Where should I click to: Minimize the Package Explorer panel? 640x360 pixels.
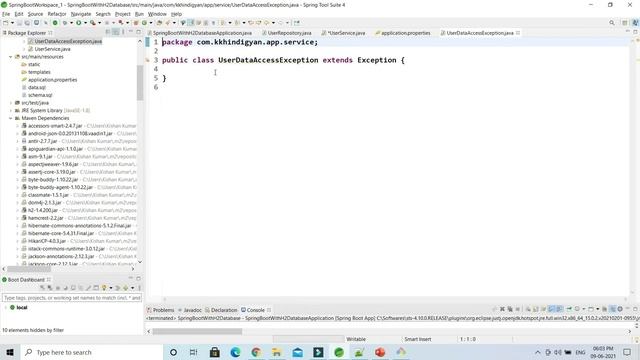tap(131, 32)
